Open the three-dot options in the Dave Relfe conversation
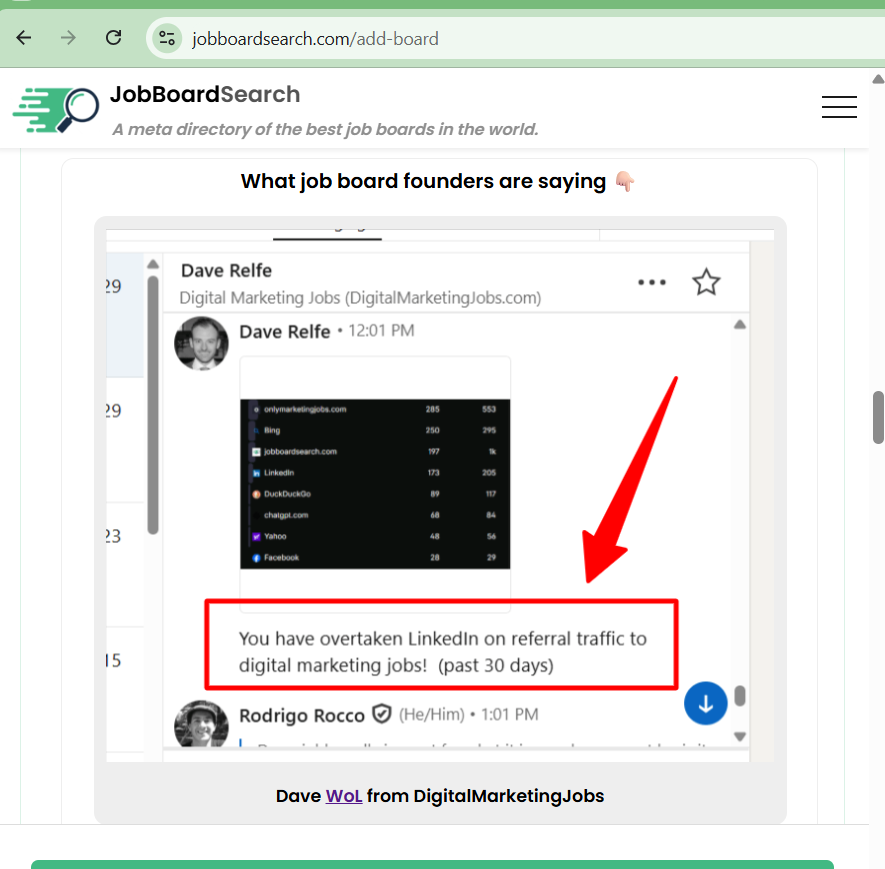 click(x=652, y=282)
